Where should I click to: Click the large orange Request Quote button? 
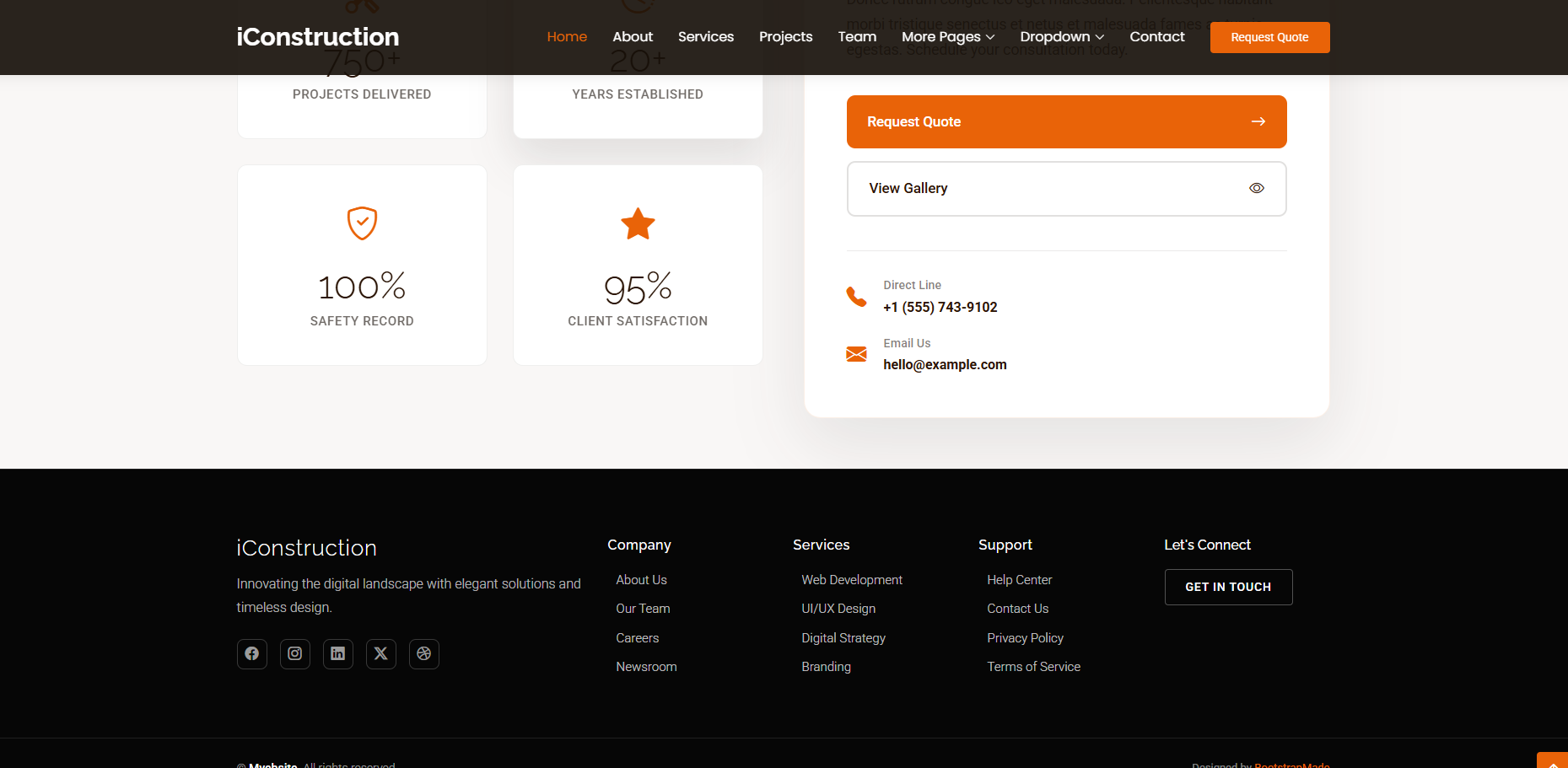pyautogui.click(x=1066, y=121)
